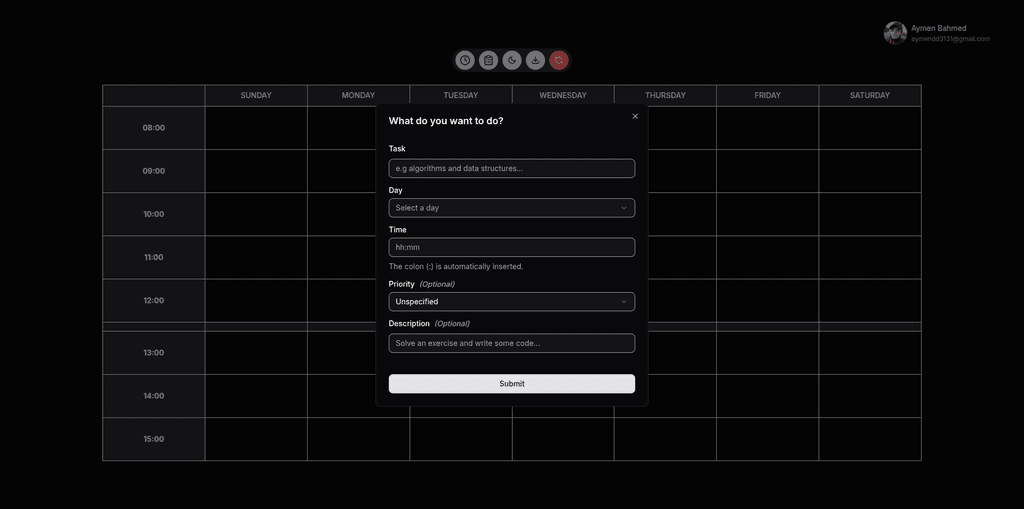Click the SUNDAY column header
1024x509 pixels.
point(256,96)
